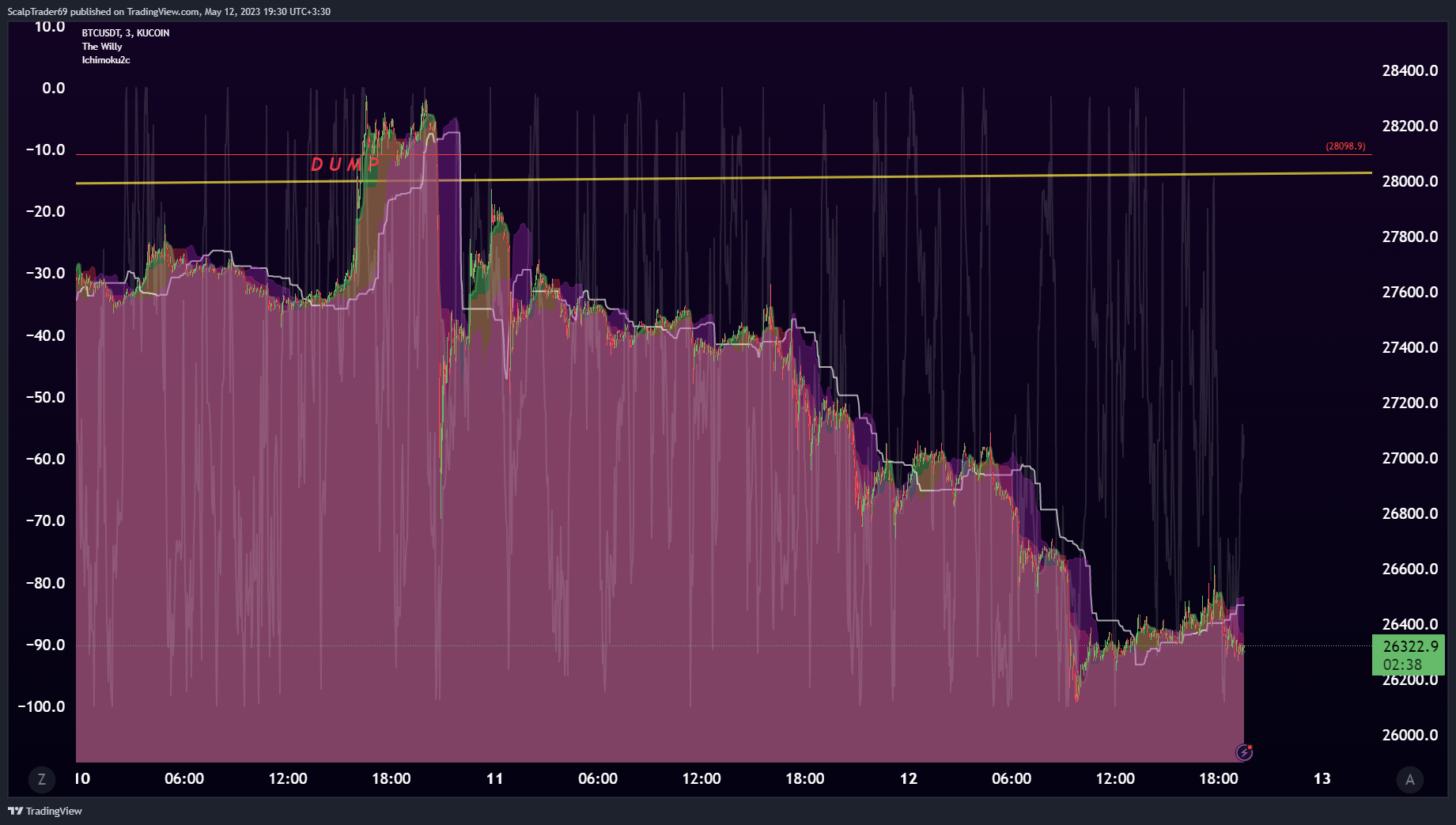Click the ScalpTrader69 published header text

click(169, 12)
